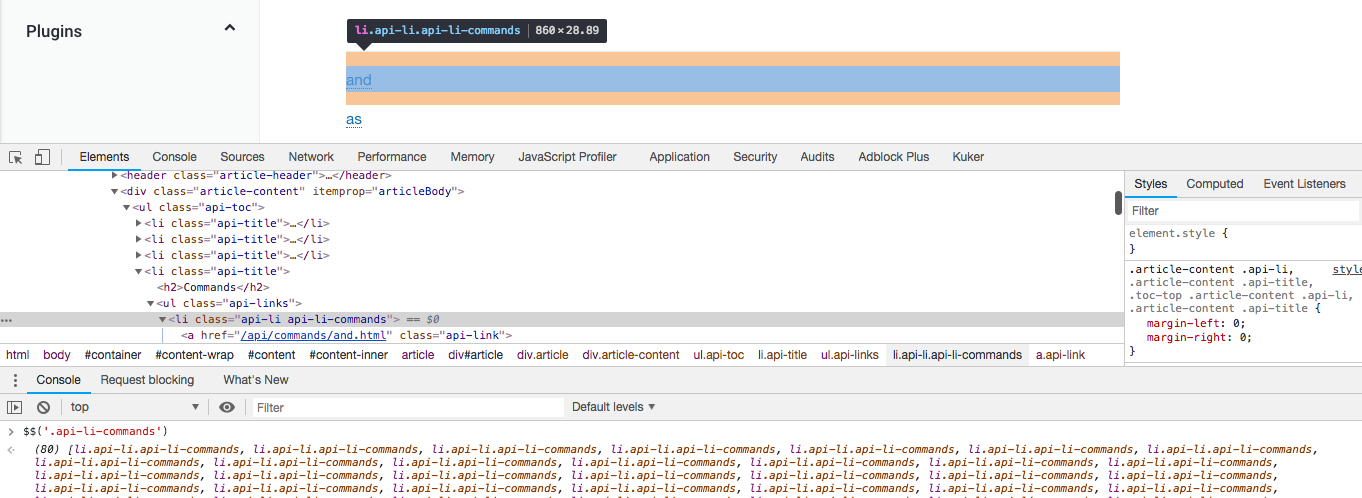Open the Console panel in the main tab bar
This screenshot has width=1362, height=498.
click(175, 157)
